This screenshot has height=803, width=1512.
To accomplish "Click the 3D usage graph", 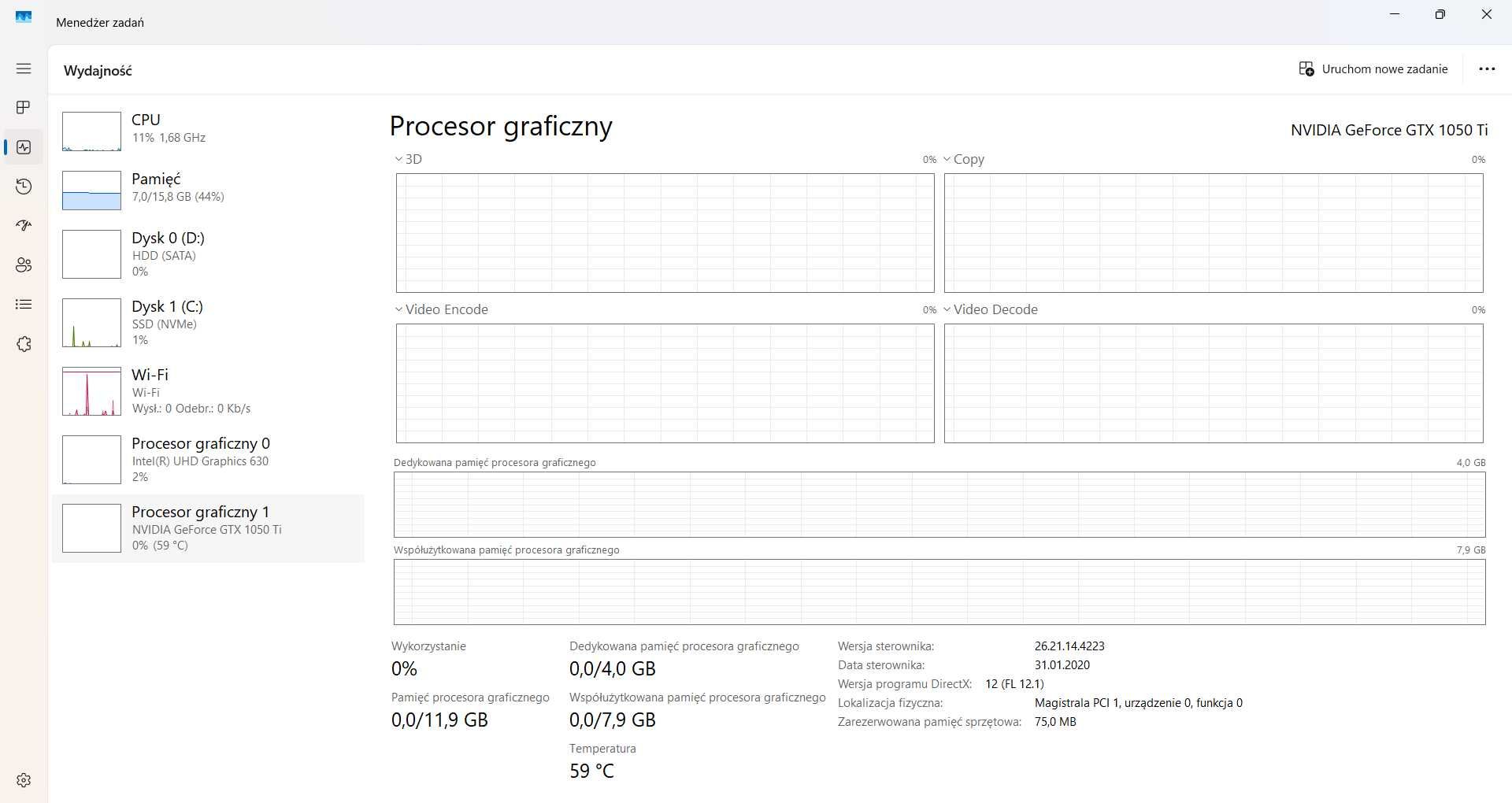I will pyautogui.click(x=665, y=233).
